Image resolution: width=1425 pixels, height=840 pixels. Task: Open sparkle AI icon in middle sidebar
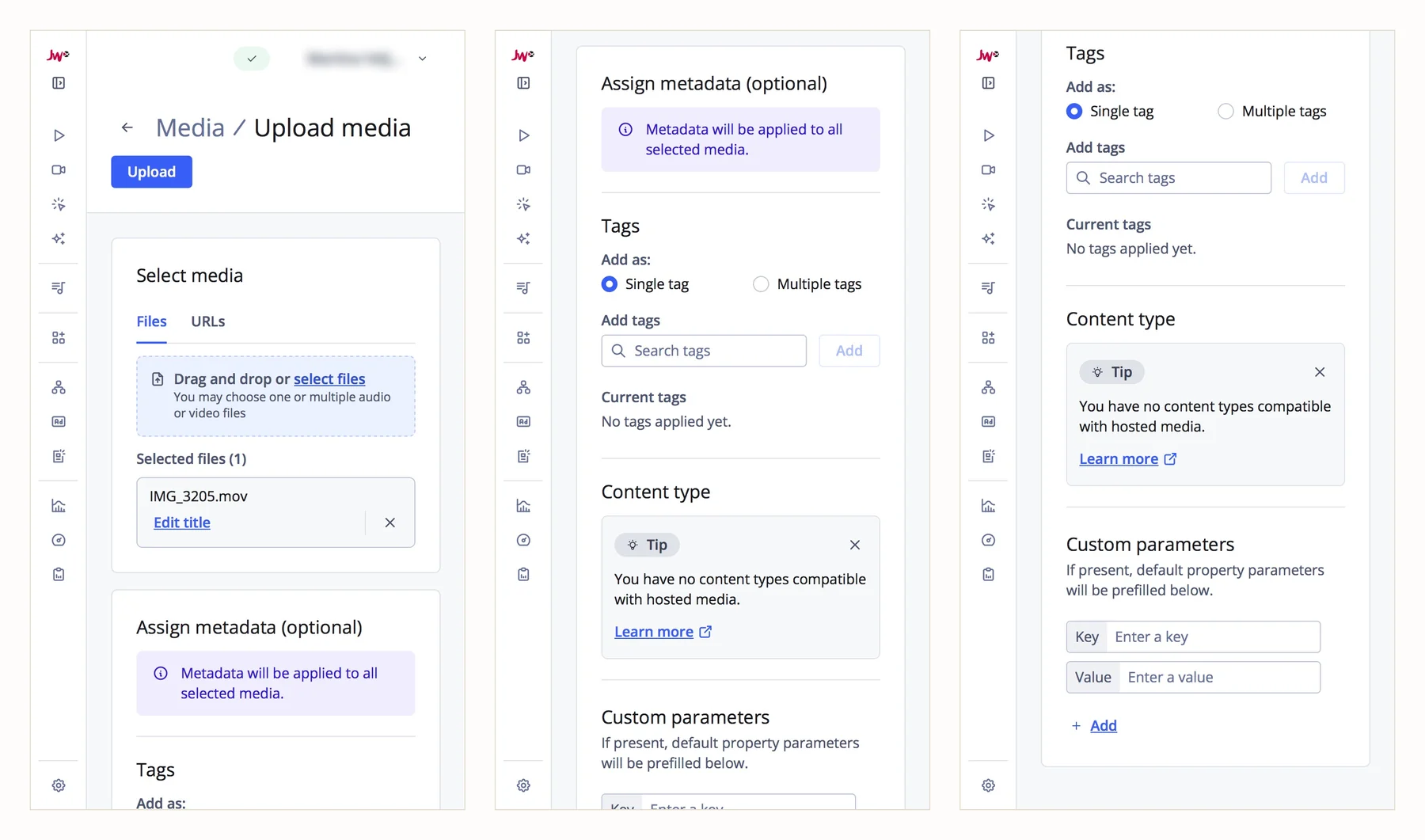523,239
